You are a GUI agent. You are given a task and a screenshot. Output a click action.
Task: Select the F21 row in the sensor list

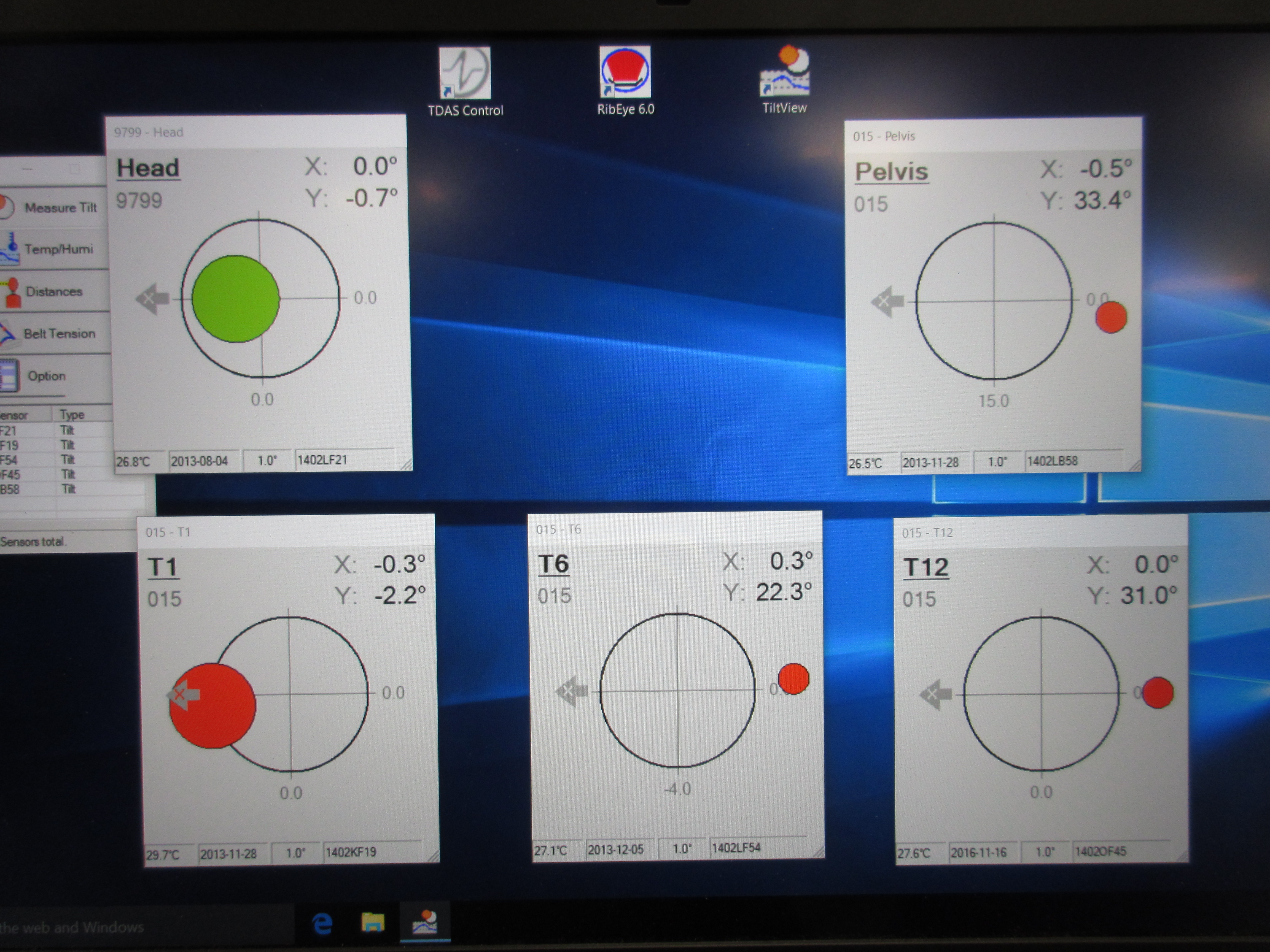coord(56,430)
